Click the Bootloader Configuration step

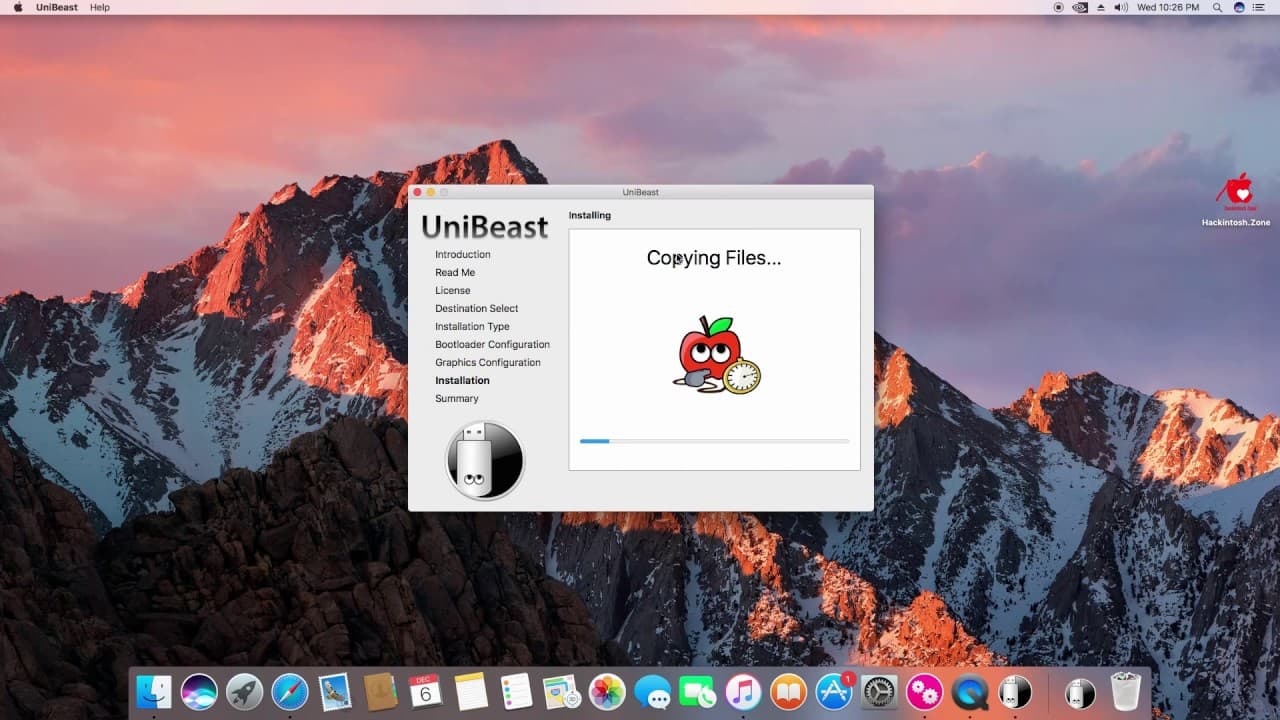(x=492, y=344)
